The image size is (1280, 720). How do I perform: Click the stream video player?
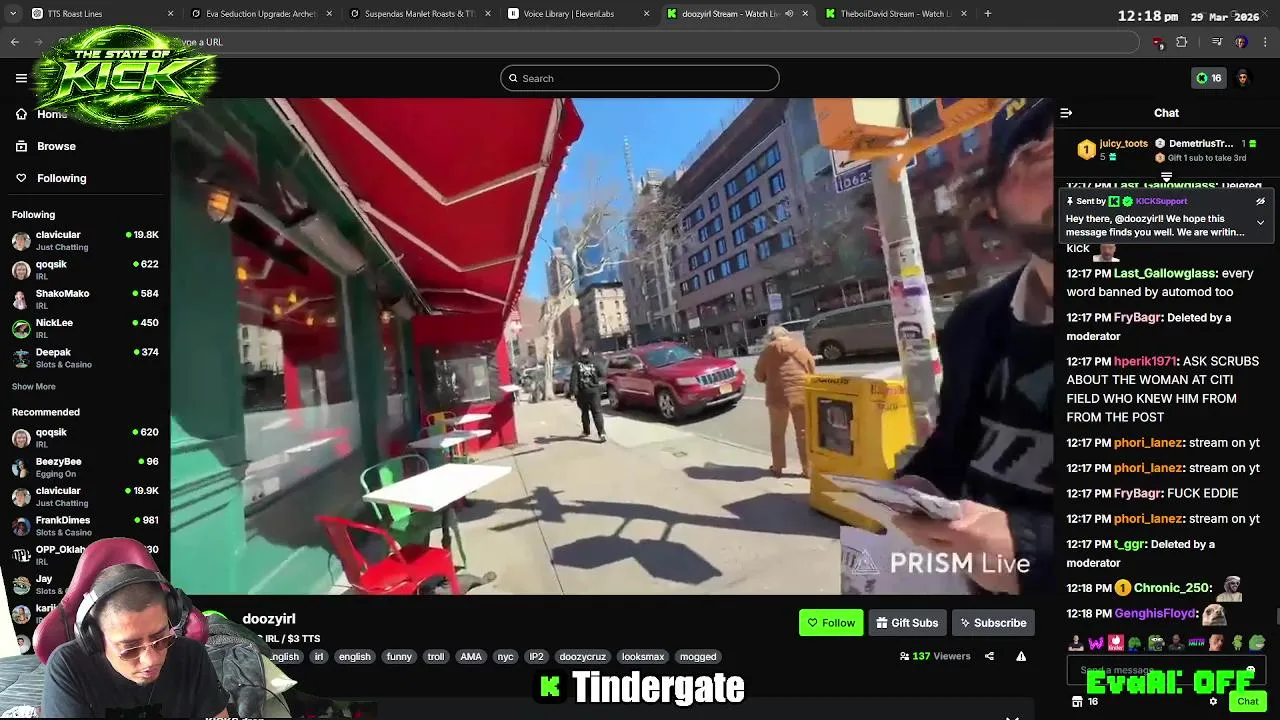[611, 346]
